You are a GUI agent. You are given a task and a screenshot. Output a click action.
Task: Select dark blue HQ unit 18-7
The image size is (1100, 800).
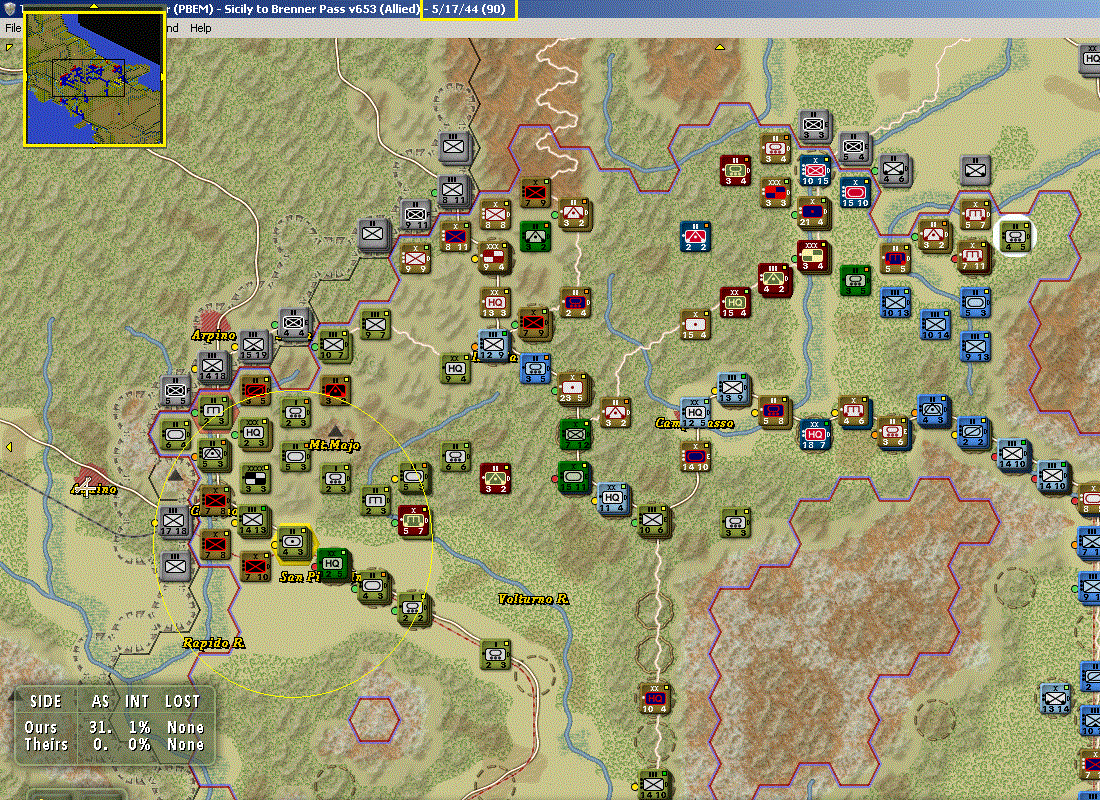tap(814, 435)
